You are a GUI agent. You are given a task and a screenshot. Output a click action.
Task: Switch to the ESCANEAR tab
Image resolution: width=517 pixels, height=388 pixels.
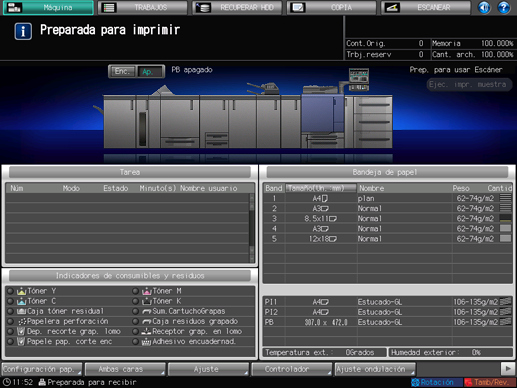click(426, 7)
